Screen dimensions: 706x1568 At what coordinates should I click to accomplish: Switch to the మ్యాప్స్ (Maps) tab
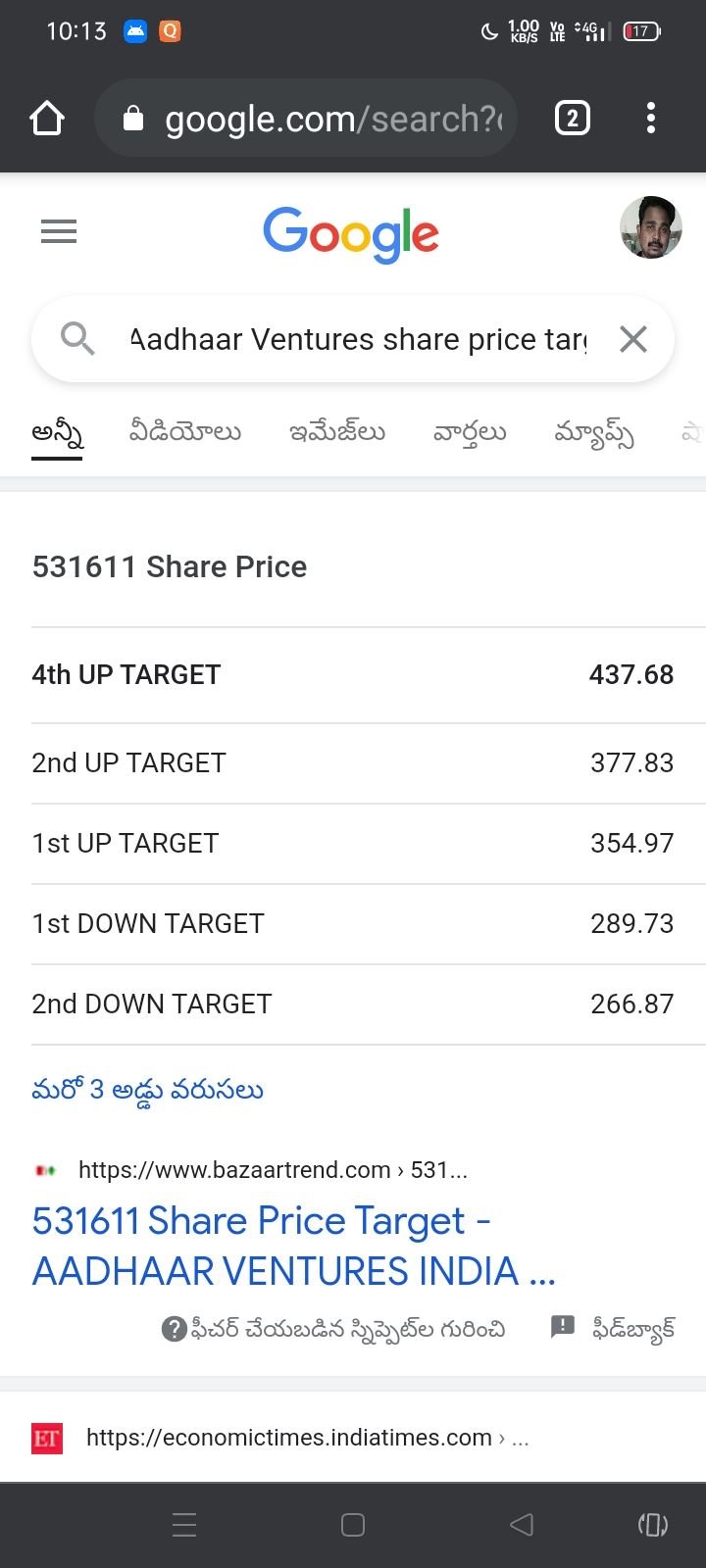coord(594,431)
